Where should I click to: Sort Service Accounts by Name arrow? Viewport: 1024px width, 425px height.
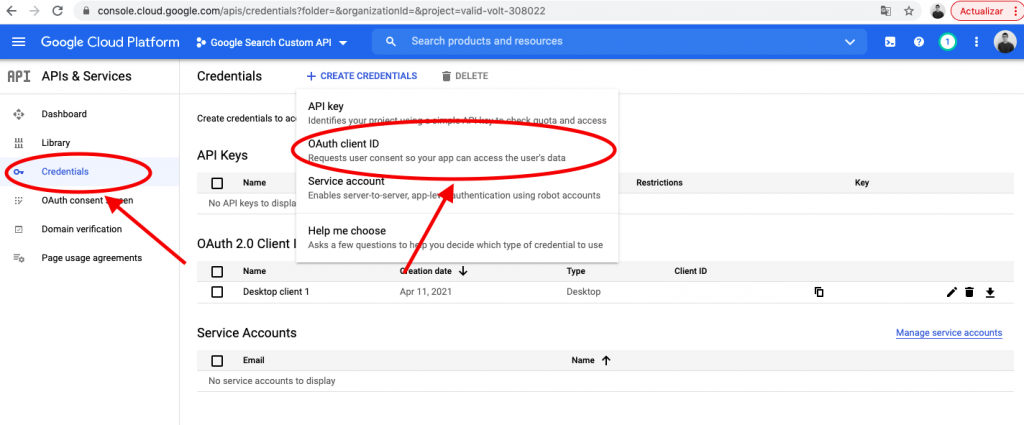point(605,360)
